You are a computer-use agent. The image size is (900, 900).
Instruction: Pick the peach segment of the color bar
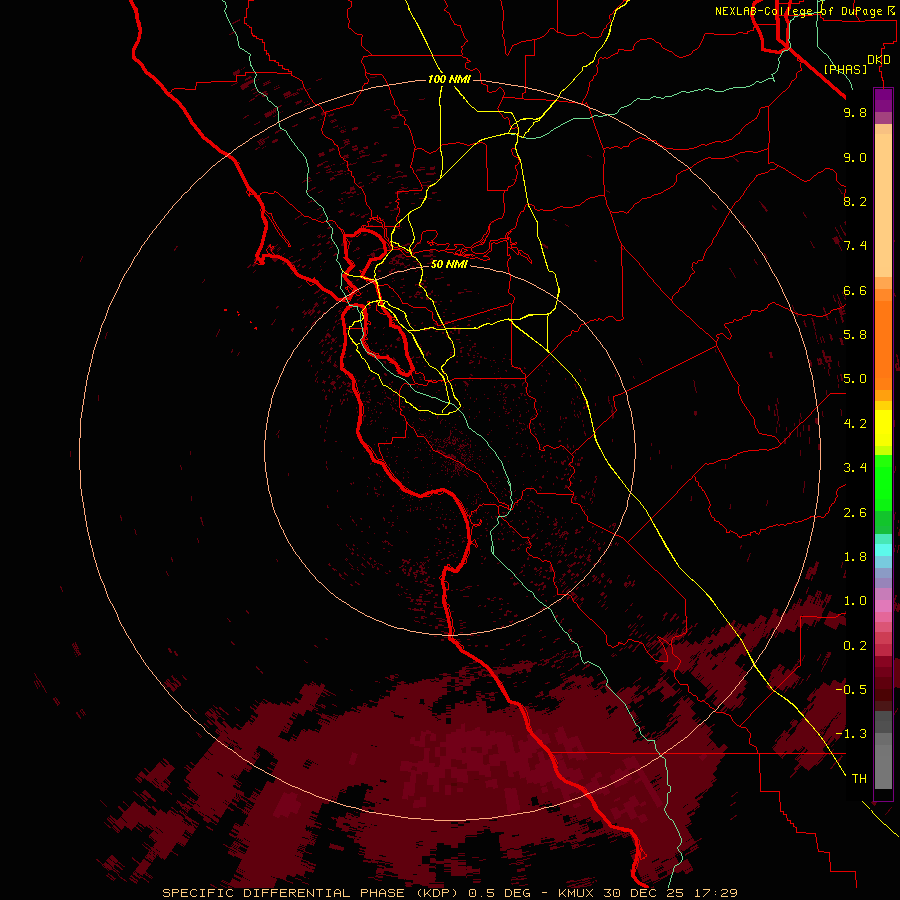(x=883, y=205)
